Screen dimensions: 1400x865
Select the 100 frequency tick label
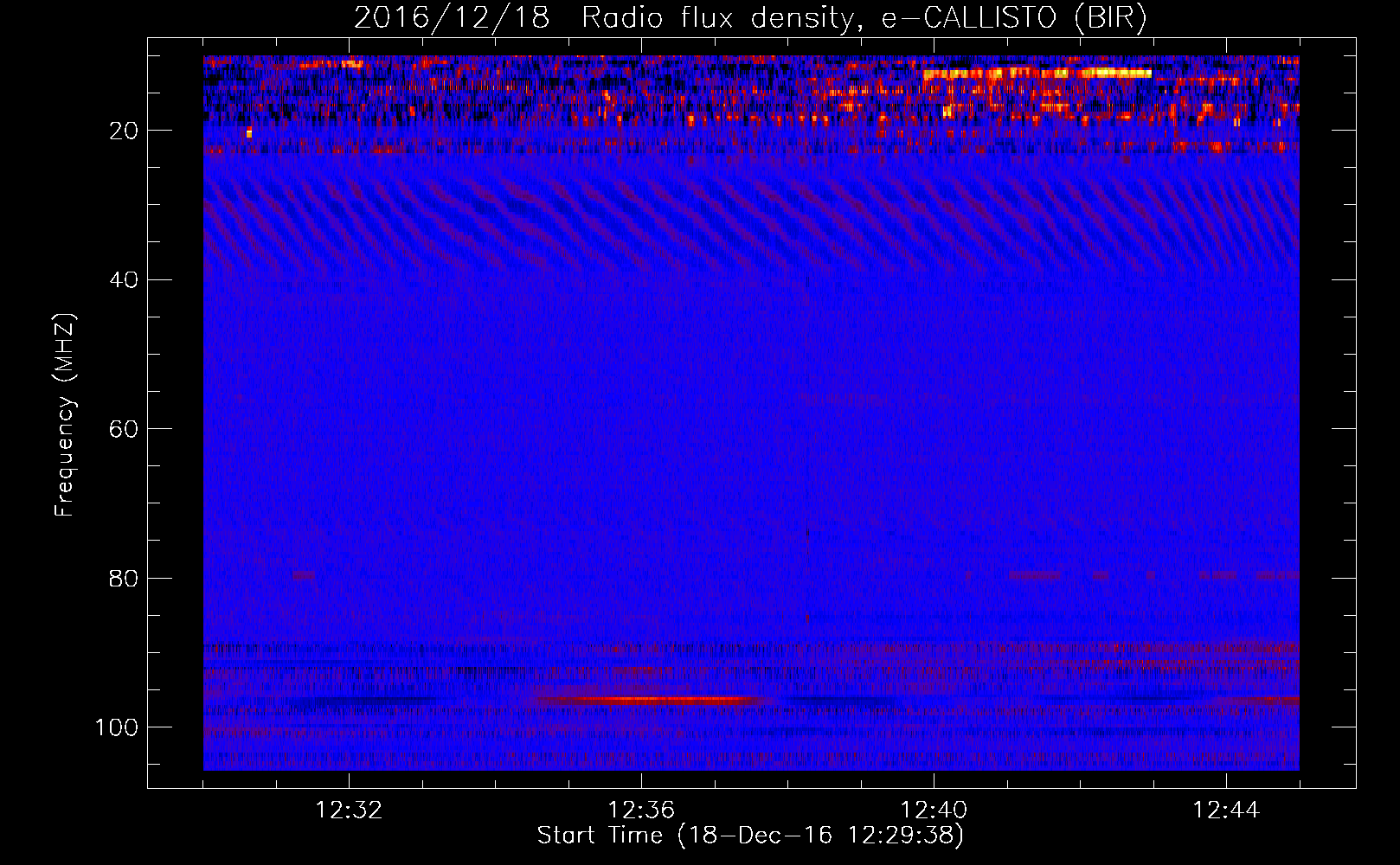pos(117,727)
